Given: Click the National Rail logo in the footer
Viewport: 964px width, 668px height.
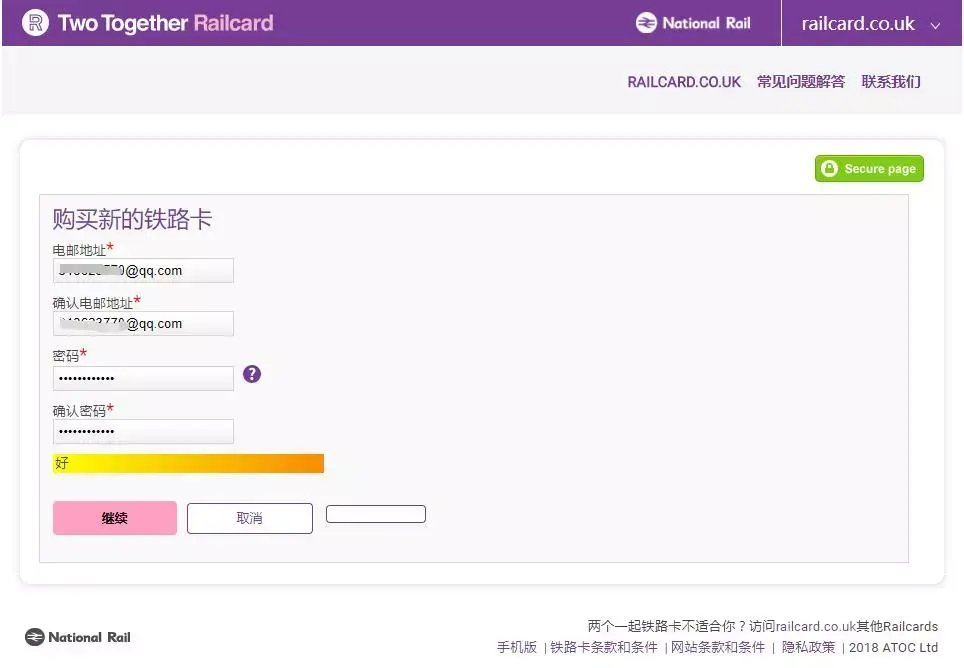Looking at the screenshot, I should pyautogui.click(x=76, y=636).
